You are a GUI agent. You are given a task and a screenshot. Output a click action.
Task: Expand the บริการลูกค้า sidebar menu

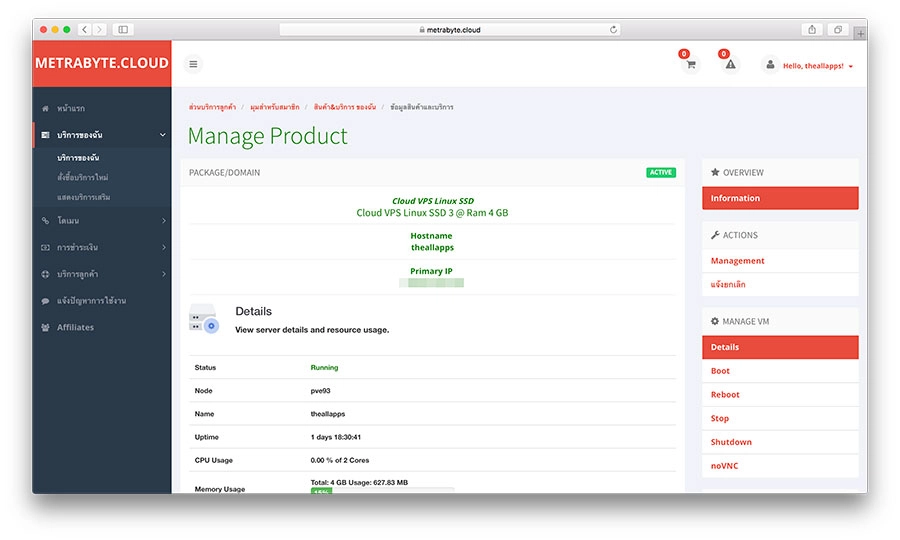pyautogui.click(x=101, y=274)
